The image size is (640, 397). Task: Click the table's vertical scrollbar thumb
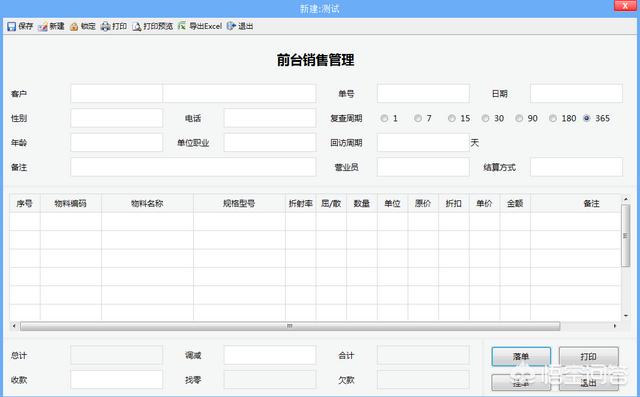(x=625, y=236)
